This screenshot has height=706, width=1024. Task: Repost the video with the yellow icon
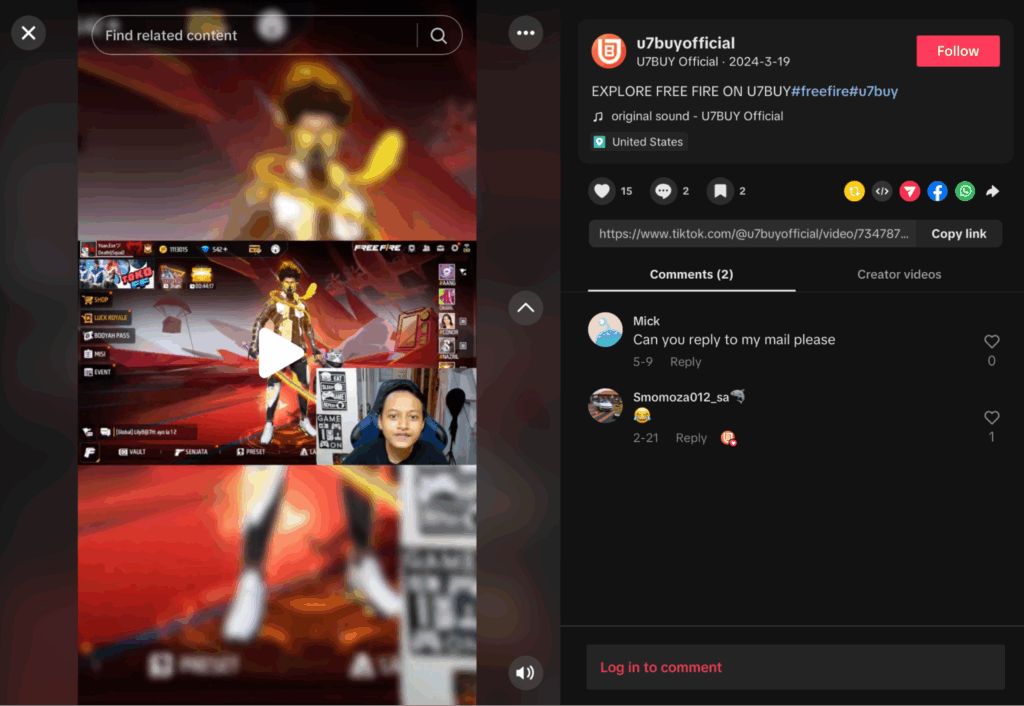pos(854,191)
